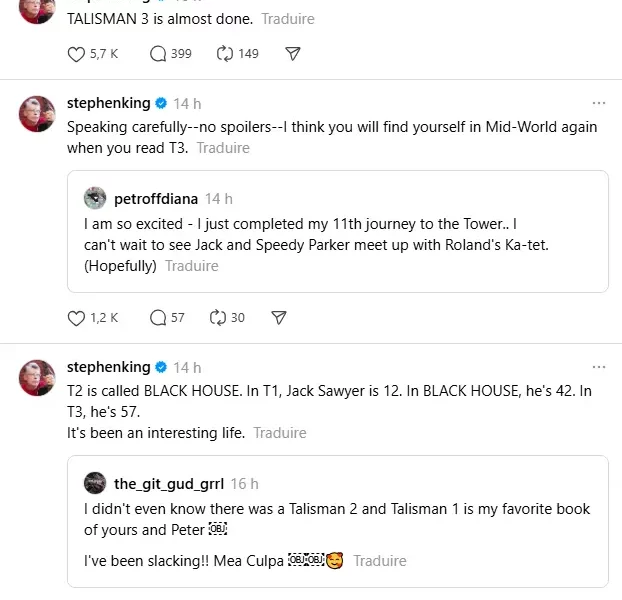Reply to the Mid-World no spoilers post
Image resolution: width=622 pixels, height=600 pixels.
(158, 317)
